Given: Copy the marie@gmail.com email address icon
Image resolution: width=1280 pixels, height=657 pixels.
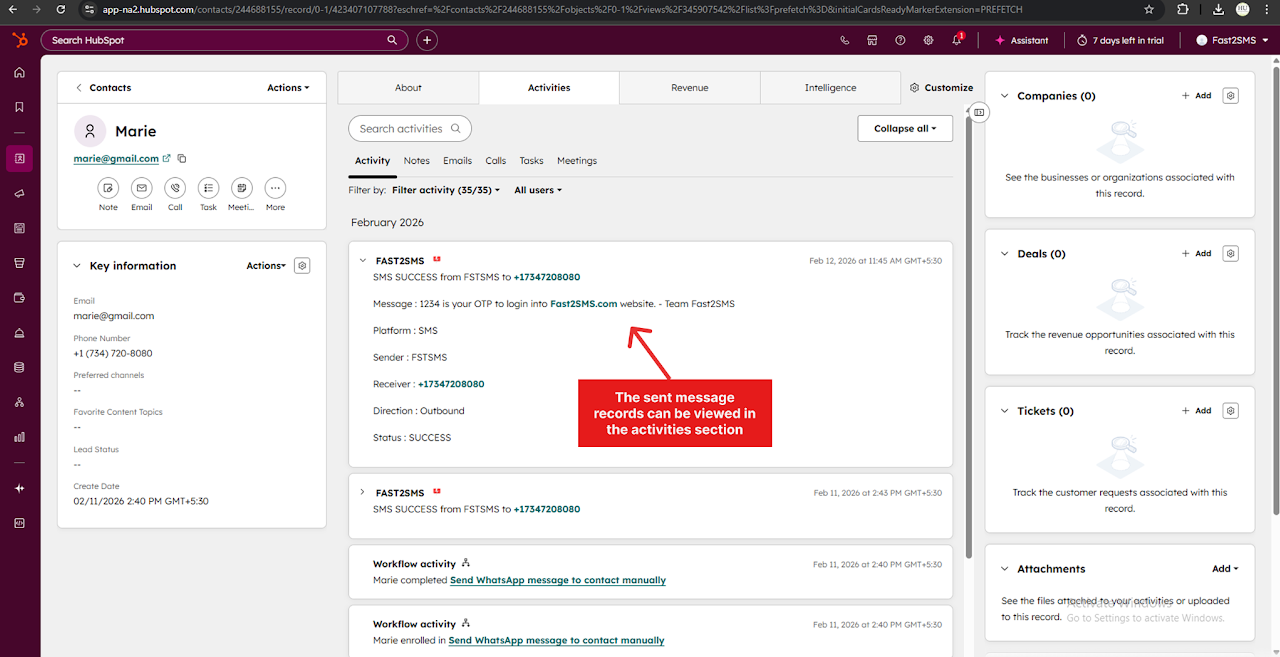Looking at the screenshot, I should point(182,159).
